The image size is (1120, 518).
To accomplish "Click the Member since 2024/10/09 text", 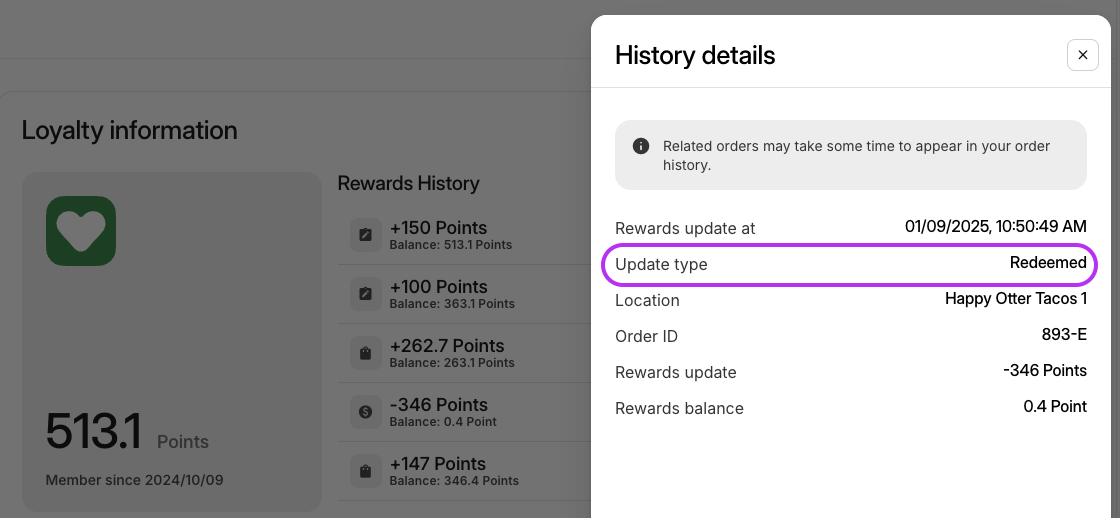I will click(134, 480).
